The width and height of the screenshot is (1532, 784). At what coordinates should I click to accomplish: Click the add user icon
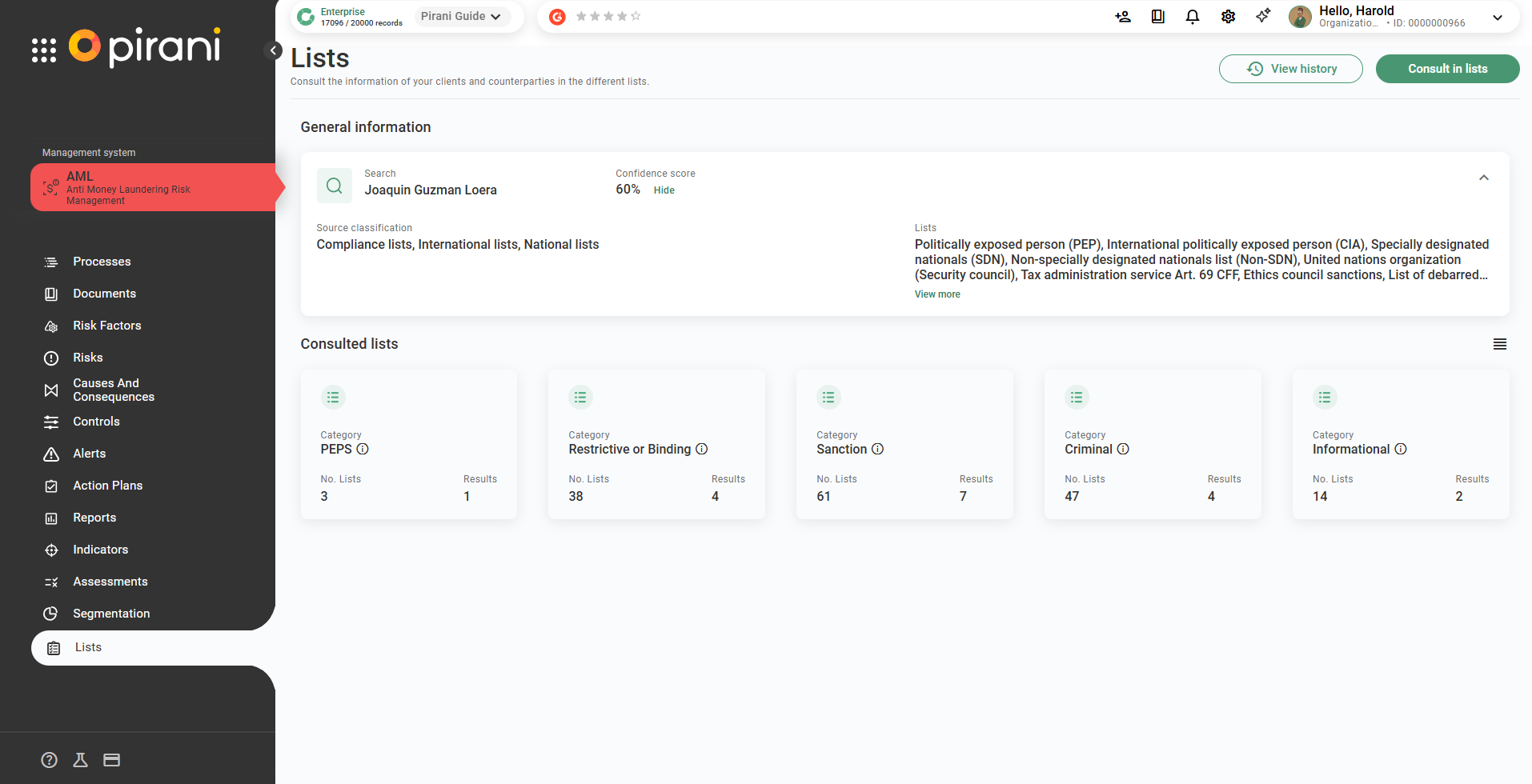tap(1122, 17)
